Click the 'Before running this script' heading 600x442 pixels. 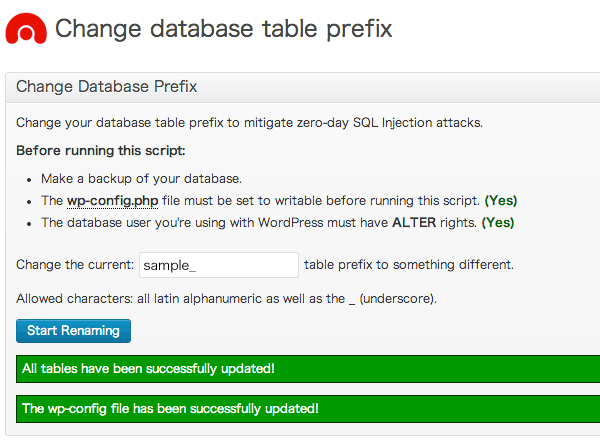click(x=101, y=151)
